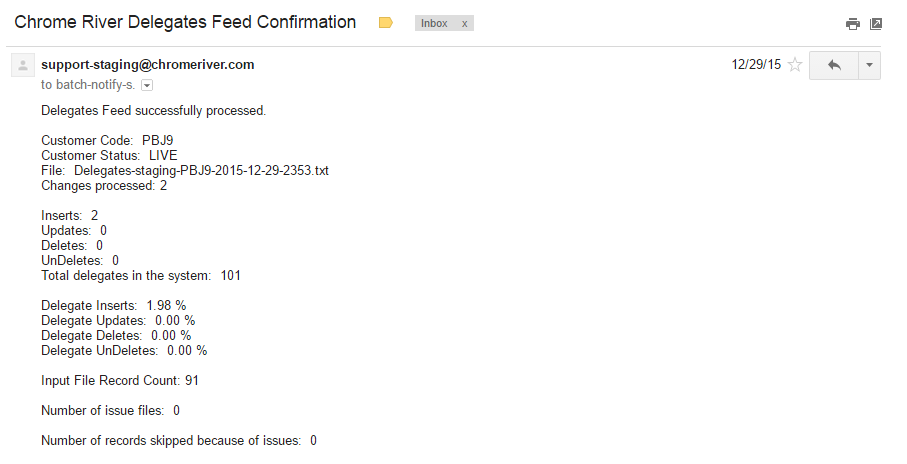
Task: Click the Number of issue files line
Action: 110,410
